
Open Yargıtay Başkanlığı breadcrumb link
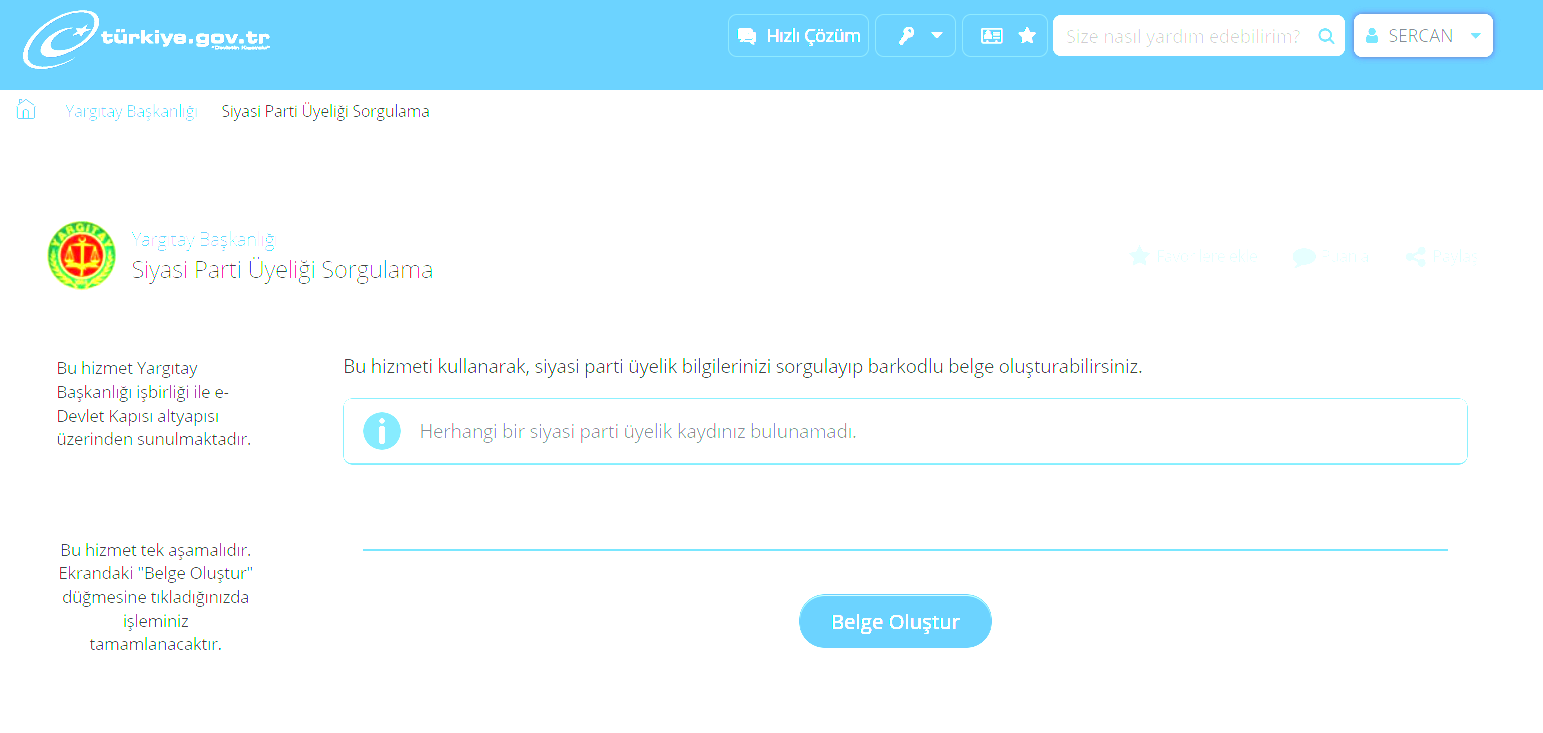[x=131, y=111]
